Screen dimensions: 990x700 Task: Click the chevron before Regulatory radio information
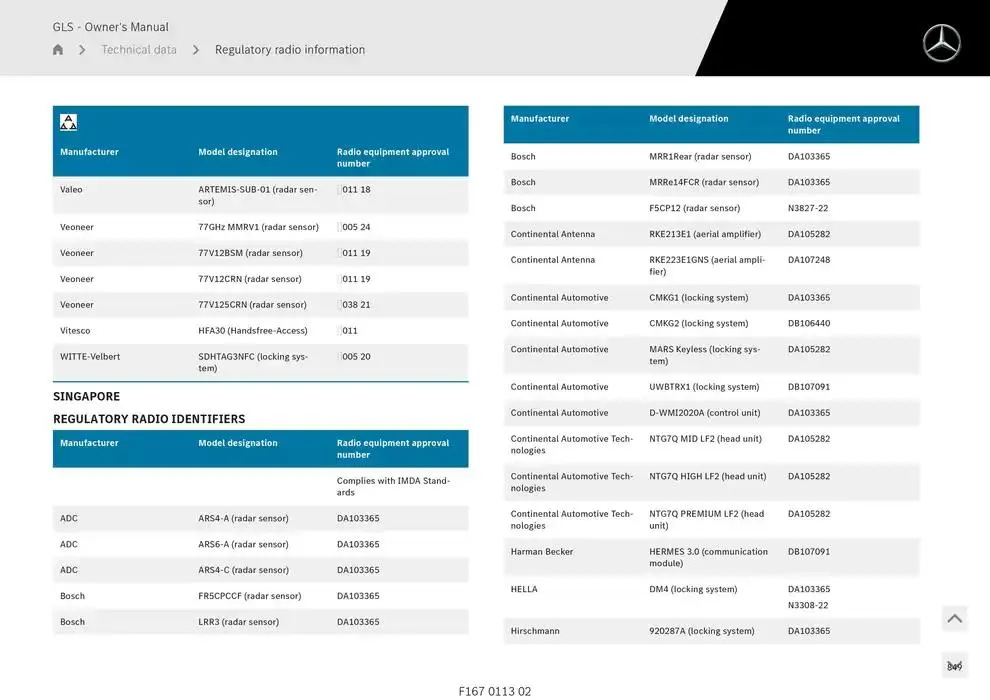coord(196,50)
